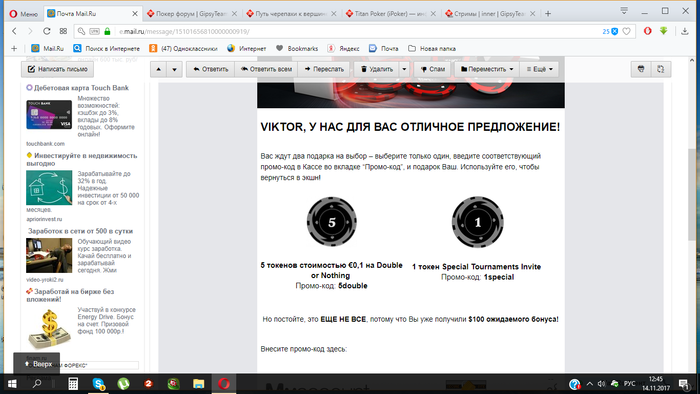Open the Дебетовая карта Touch Bank ad
Image resolution: width=700 pixels, height=394 pixels.
[81, 88]
